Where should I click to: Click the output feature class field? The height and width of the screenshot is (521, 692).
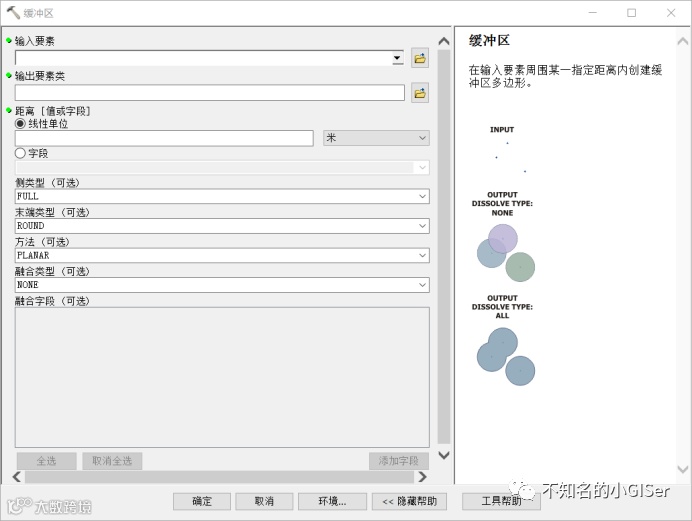click(x=210, y=93)
